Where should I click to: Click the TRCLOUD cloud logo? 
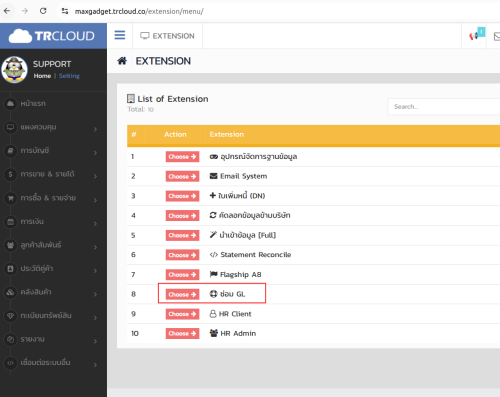pyautogui.click(x=52, y=36)
